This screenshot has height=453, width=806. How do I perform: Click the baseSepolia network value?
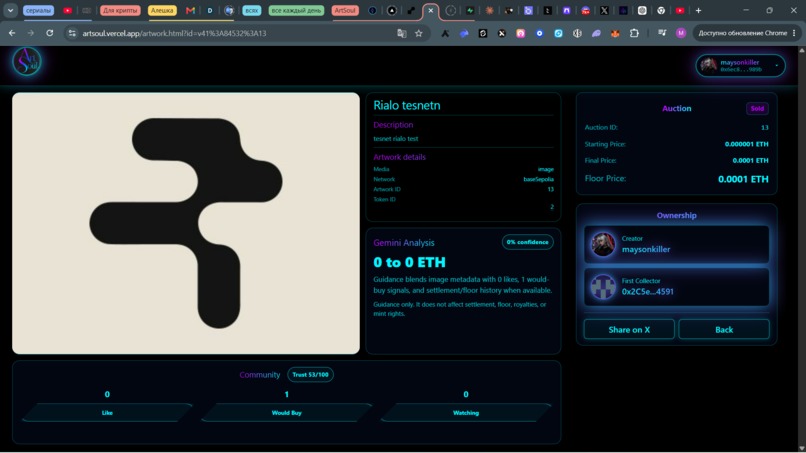coord(538,179)
